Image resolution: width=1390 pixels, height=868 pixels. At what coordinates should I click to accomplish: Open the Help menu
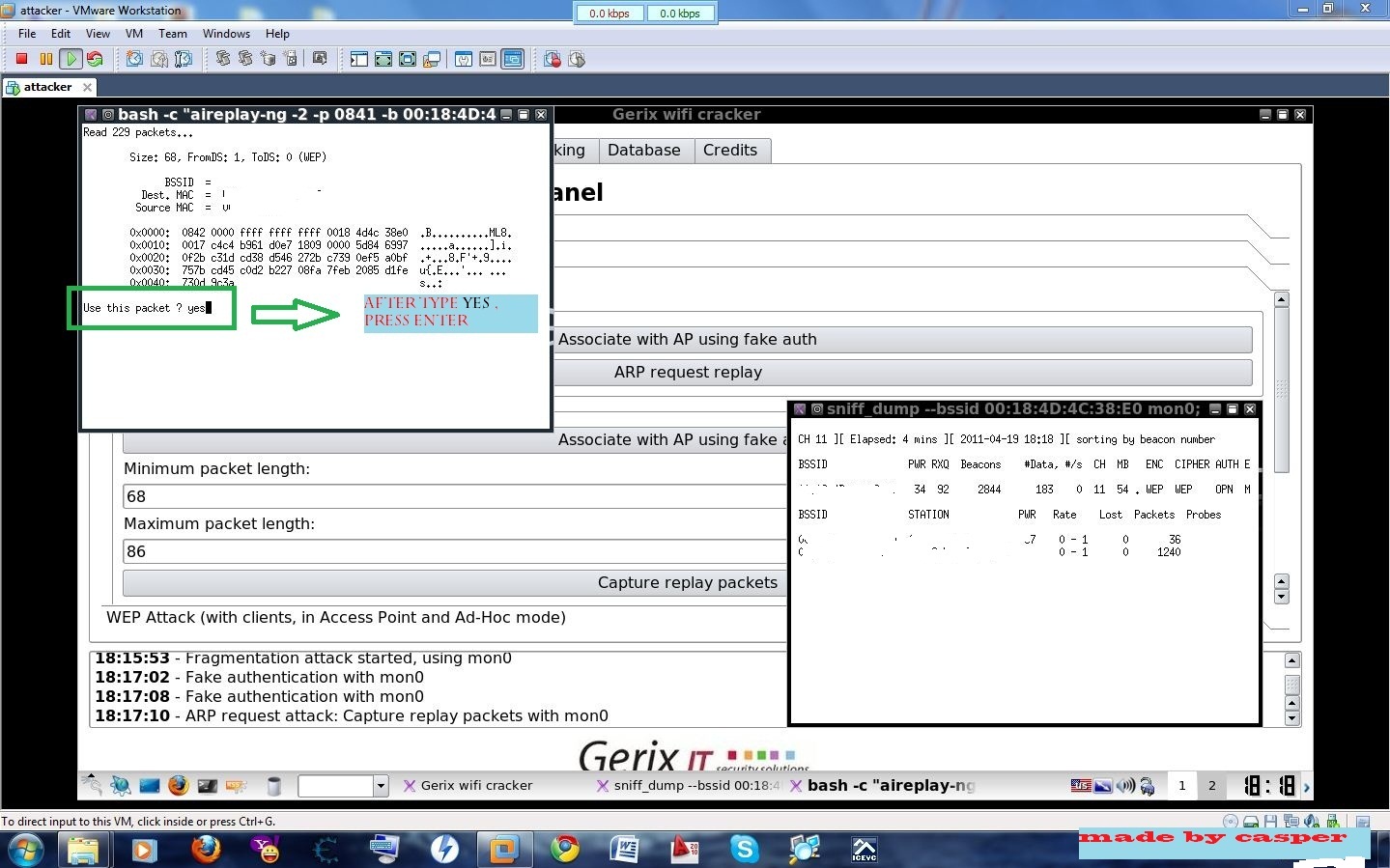point(277,34)
